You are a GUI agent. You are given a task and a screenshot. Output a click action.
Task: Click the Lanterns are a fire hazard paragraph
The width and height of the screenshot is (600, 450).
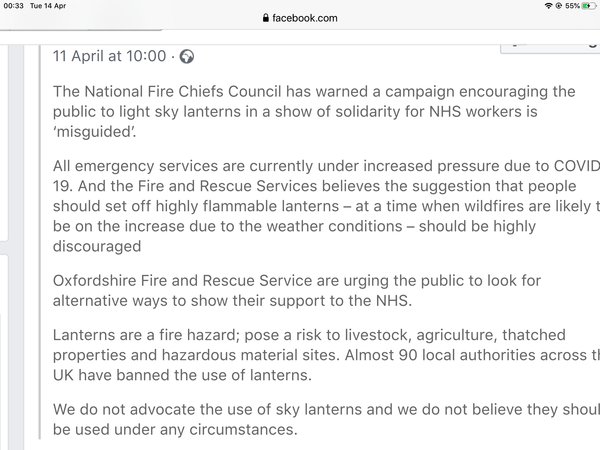click(326, 355)
